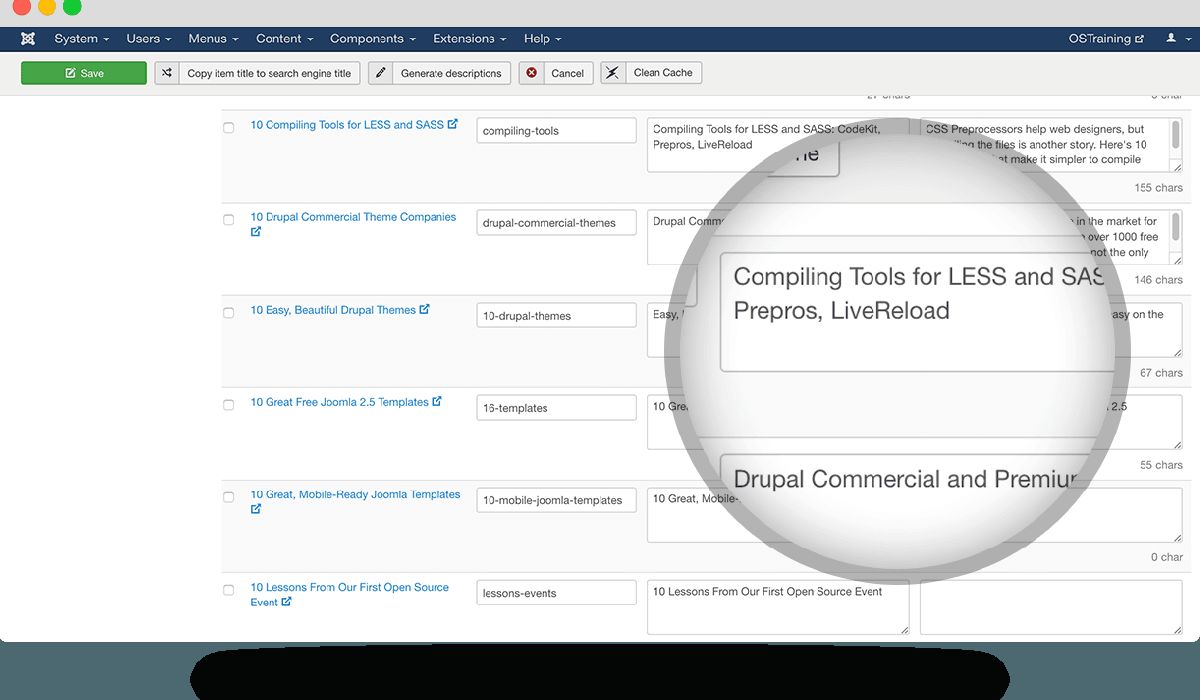Open the Components dropdown menu
This screenshot has width=1200, height=700.
(373, 39)
